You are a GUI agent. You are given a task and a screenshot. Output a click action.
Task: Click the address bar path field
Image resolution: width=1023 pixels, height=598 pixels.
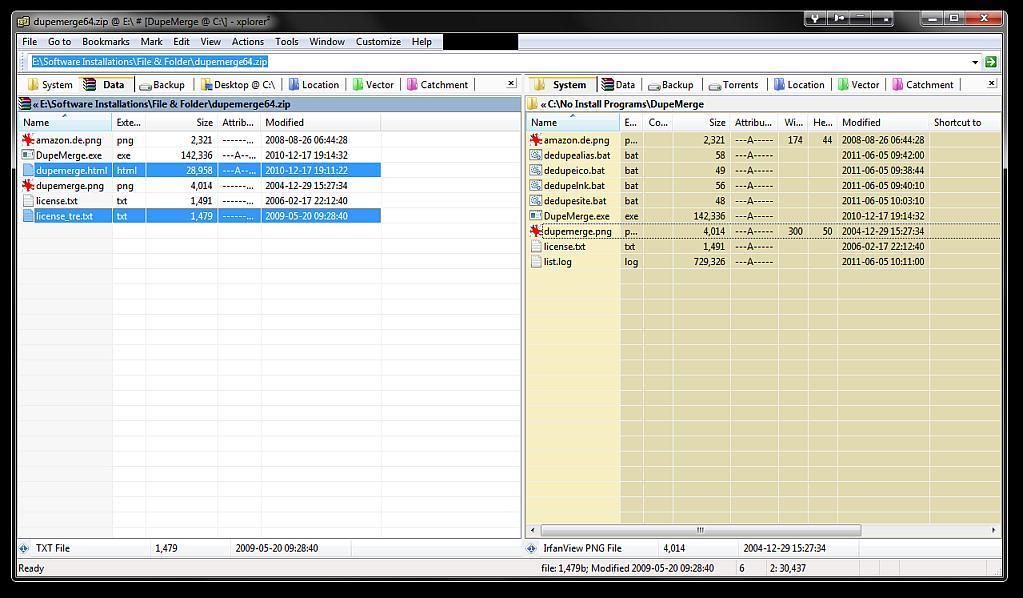[x=499, y=62]
